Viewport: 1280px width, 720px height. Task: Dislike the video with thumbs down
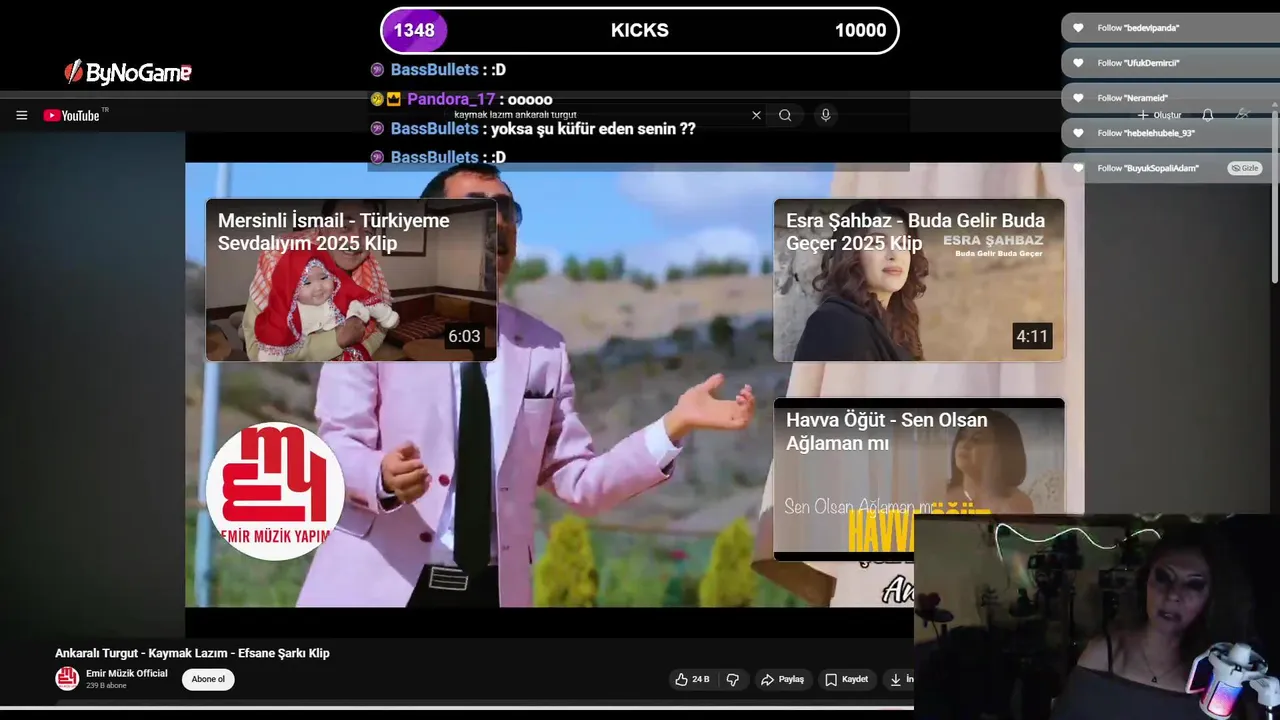733,679
